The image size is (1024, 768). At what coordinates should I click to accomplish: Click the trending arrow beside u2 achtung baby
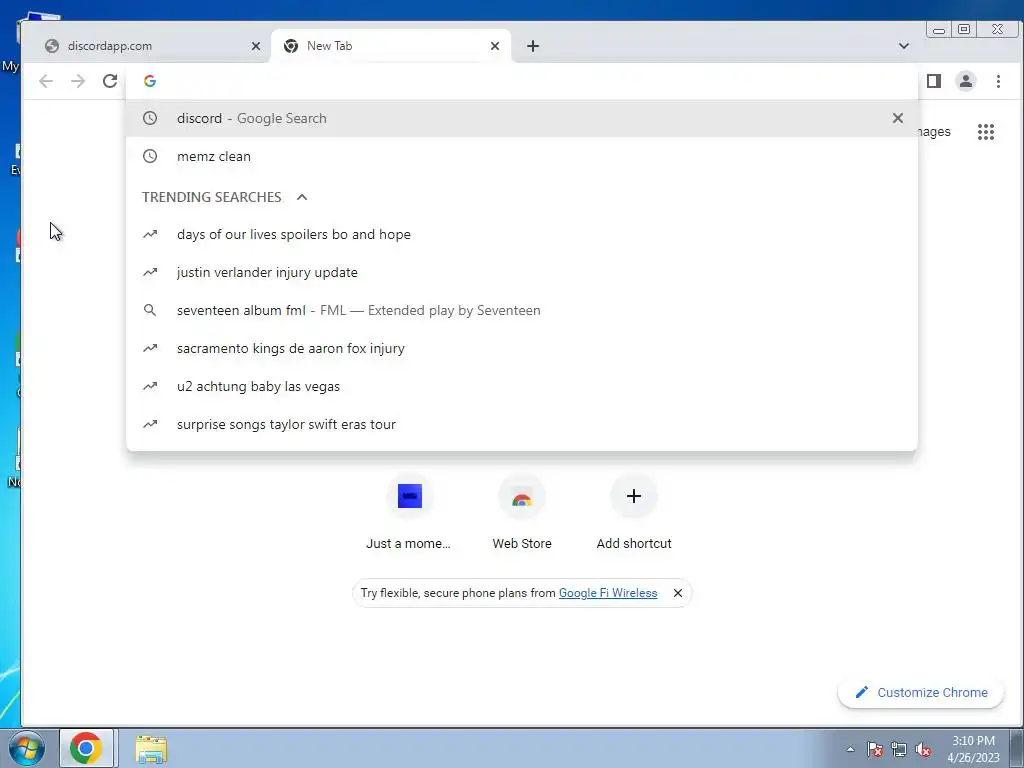point(150,386)
